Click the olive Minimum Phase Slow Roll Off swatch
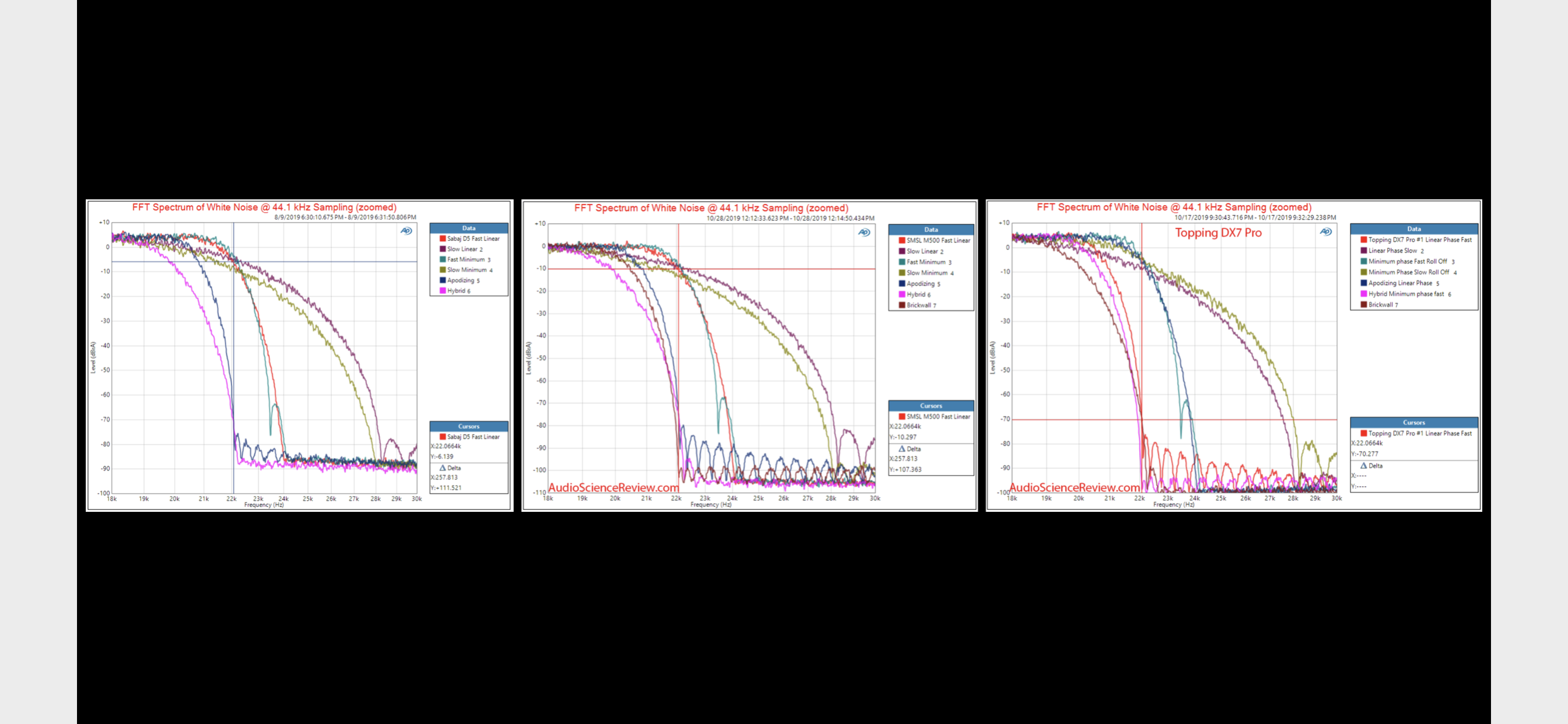The image size is (1568, 724). point(1363,272)
